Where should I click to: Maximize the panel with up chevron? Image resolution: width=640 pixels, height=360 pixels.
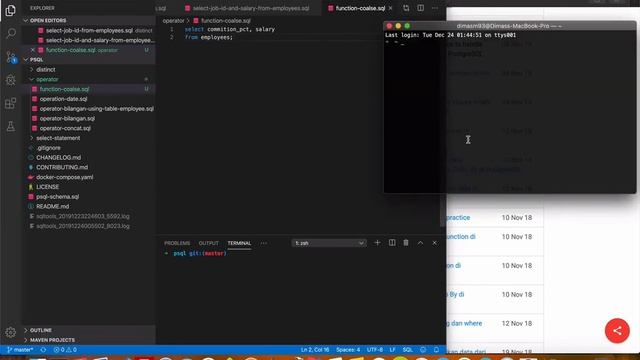tap(420, 243)
